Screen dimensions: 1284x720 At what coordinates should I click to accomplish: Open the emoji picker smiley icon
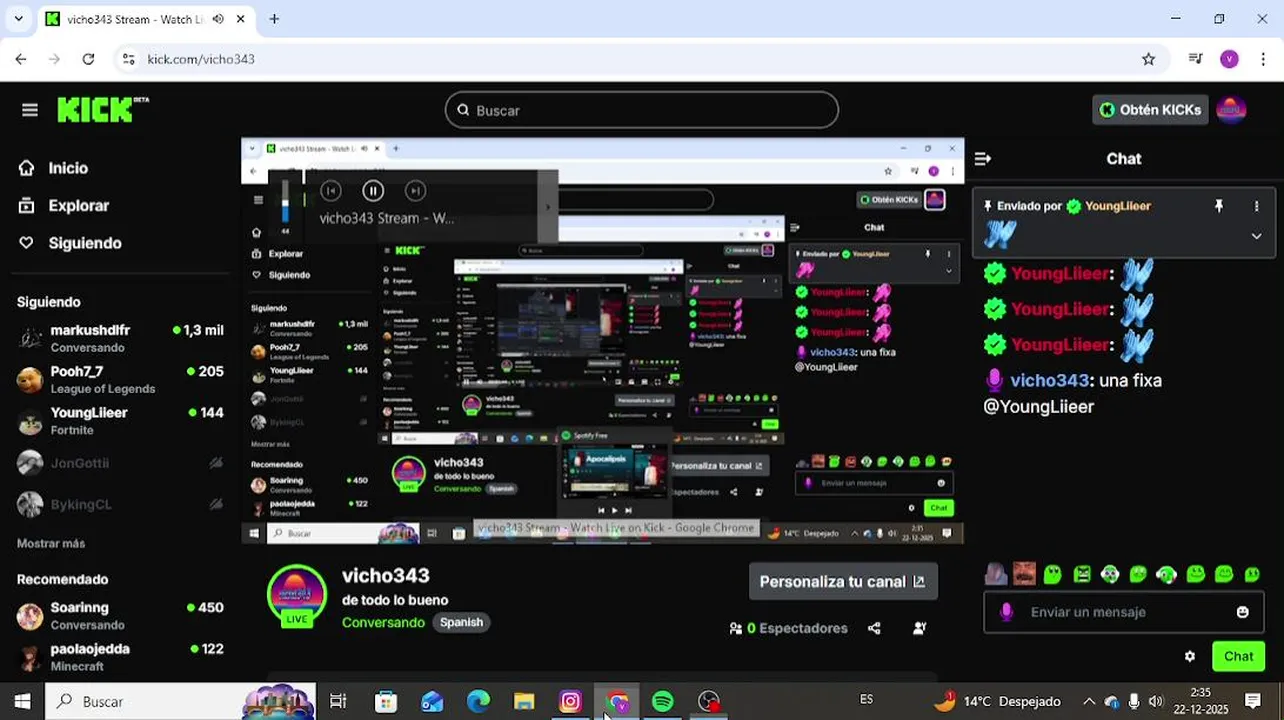coord(1243,612)
